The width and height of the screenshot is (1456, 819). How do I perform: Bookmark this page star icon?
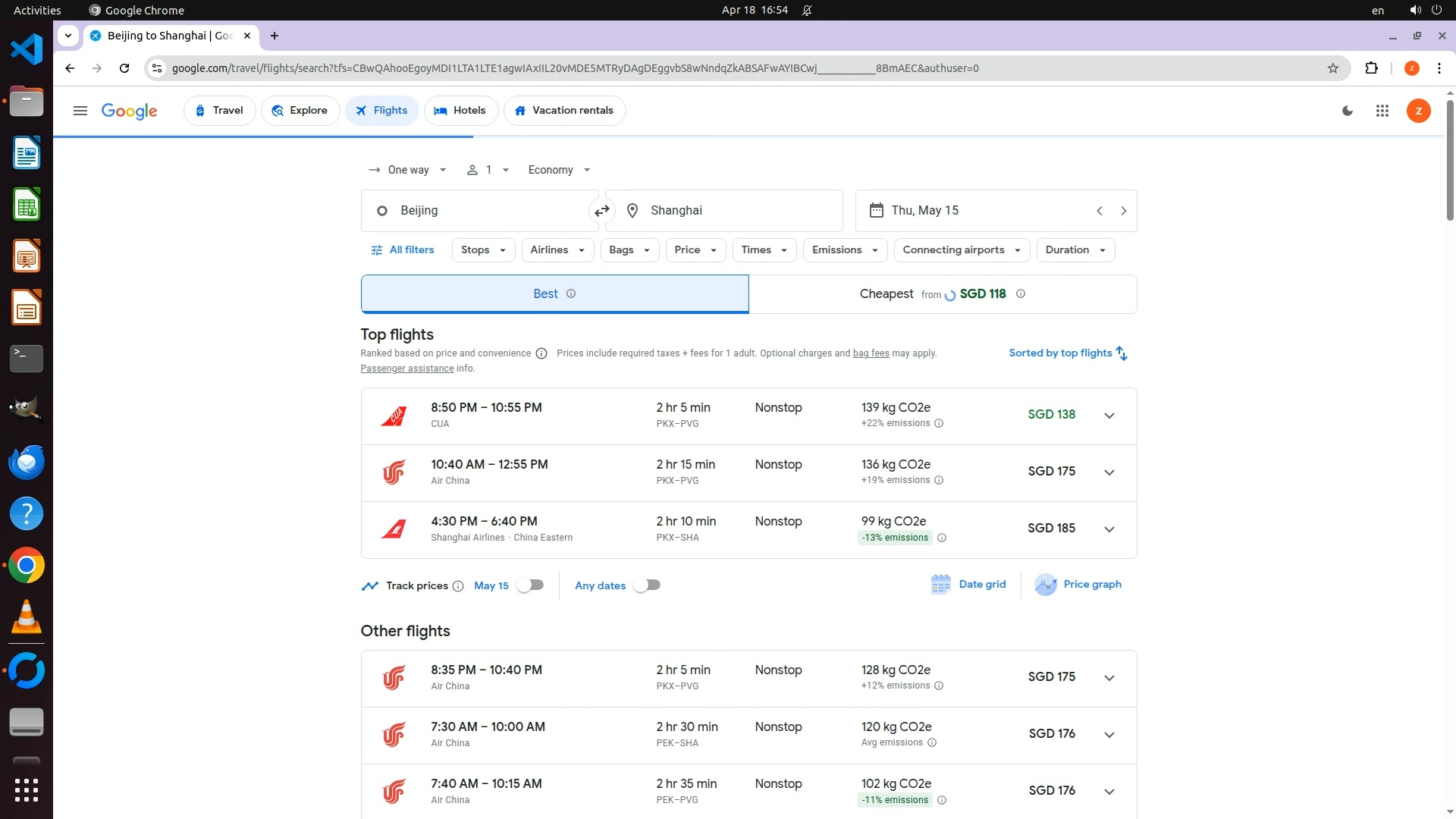click(x=1332, y=68)
